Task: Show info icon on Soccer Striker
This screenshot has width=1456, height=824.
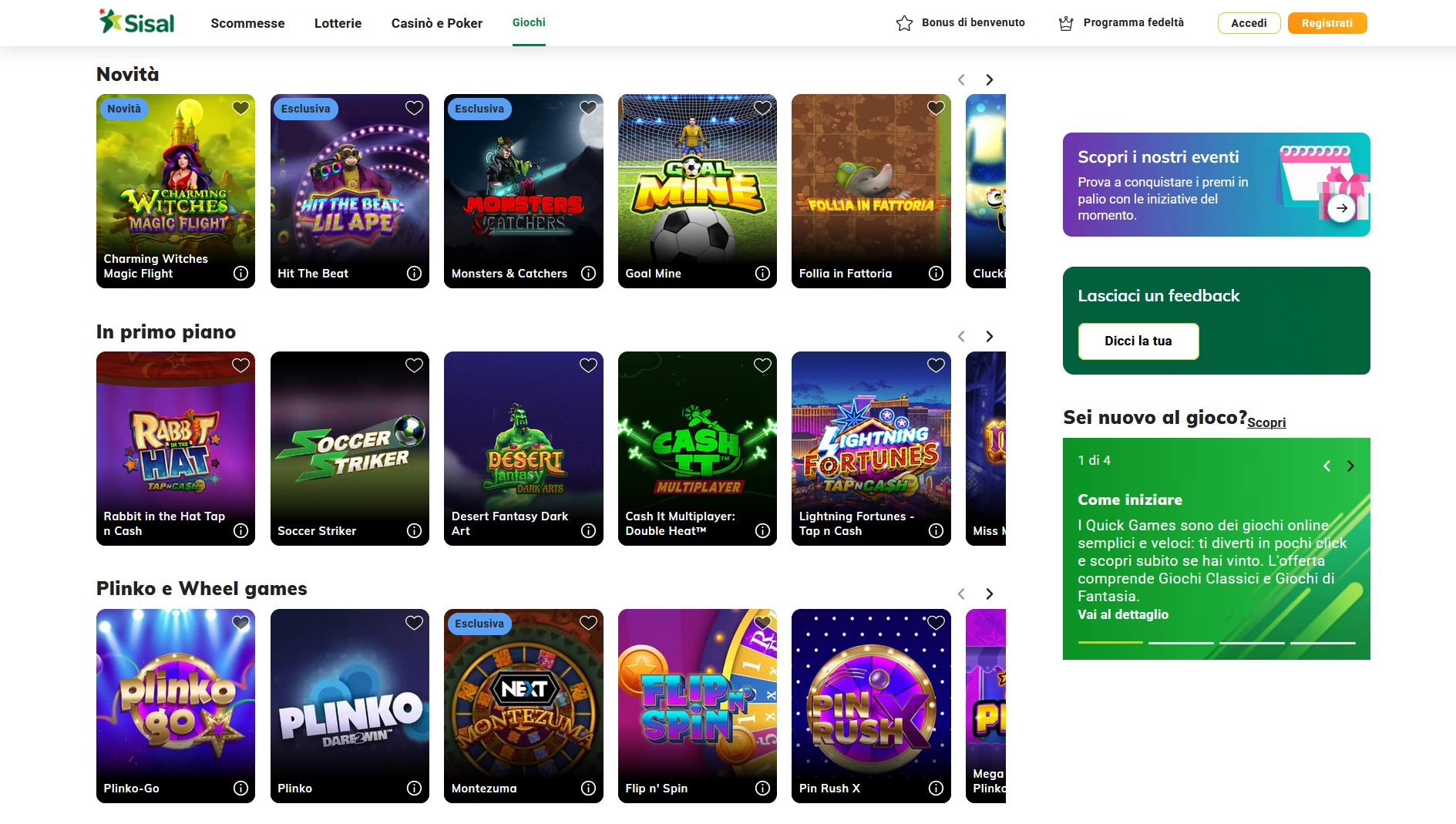Action: (414, 531)
